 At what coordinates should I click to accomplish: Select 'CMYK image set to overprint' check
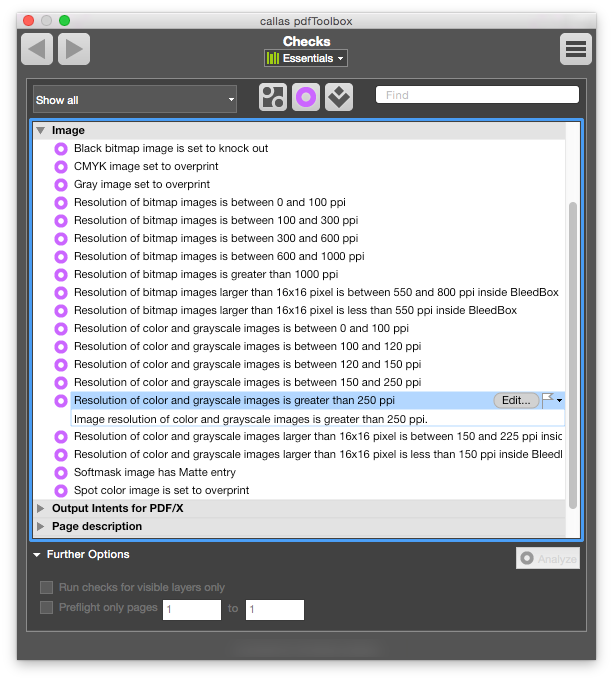coord(146,166)
